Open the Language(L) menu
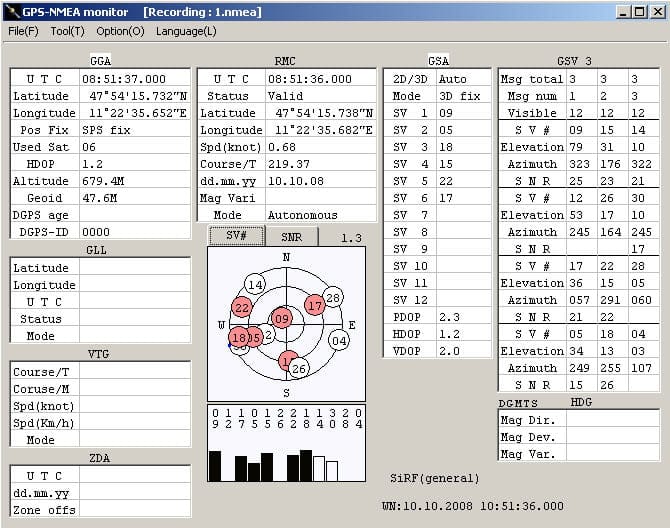The height and width of the screenshot is (528, 670). [x=186, y=31]
